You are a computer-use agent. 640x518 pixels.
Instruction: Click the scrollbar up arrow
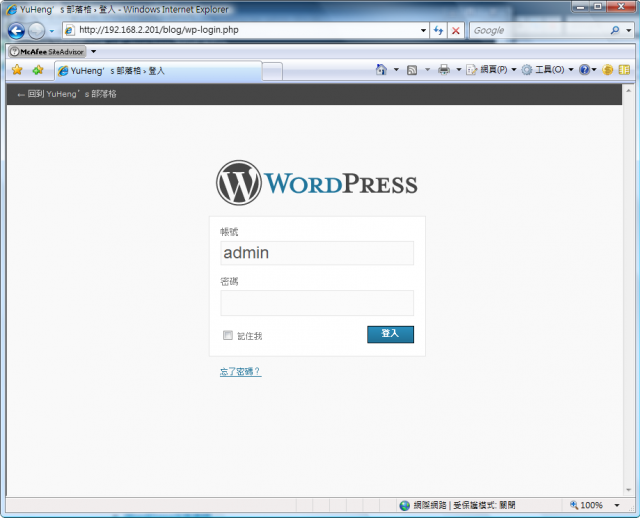(x=629, y=90)
